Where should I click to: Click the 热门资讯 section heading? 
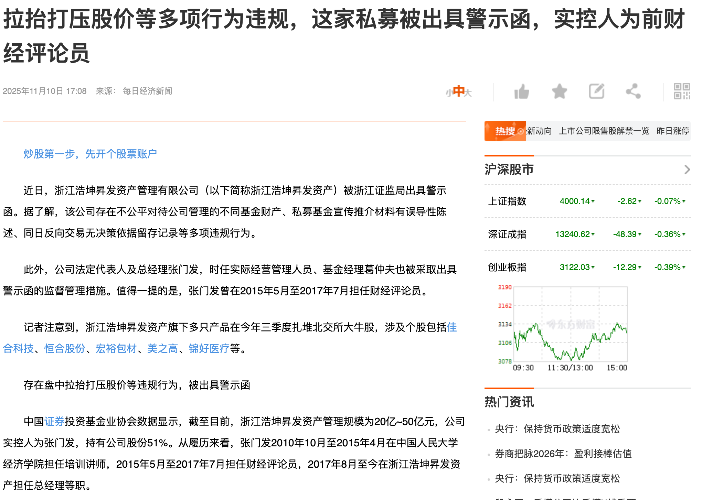point(509,402)
